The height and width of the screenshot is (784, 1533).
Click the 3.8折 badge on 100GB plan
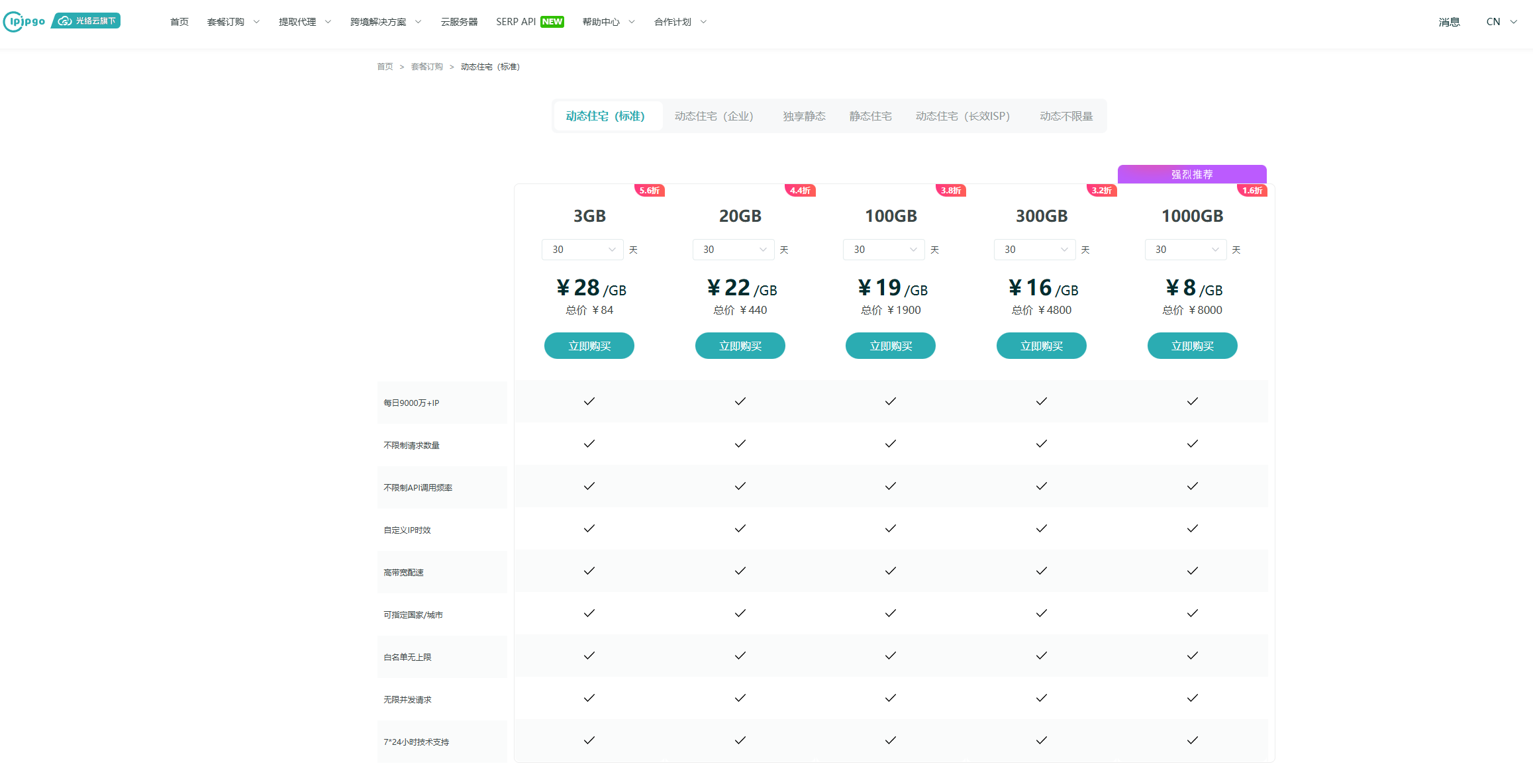[x=951, y=191]
